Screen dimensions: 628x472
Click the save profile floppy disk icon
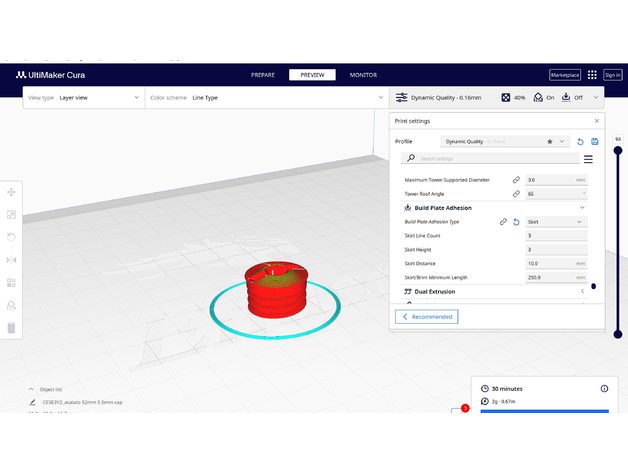pos(595,142)
